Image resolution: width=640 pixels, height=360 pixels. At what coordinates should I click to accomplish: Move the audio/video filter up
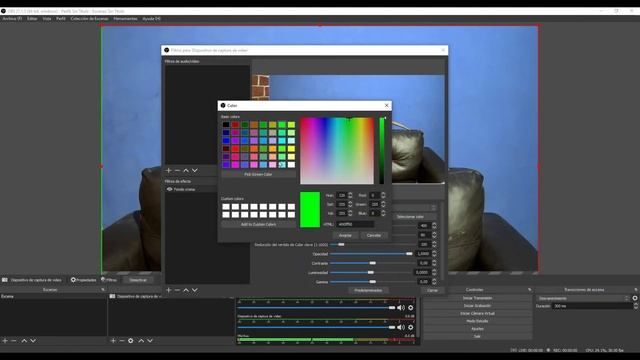(186, 170)
